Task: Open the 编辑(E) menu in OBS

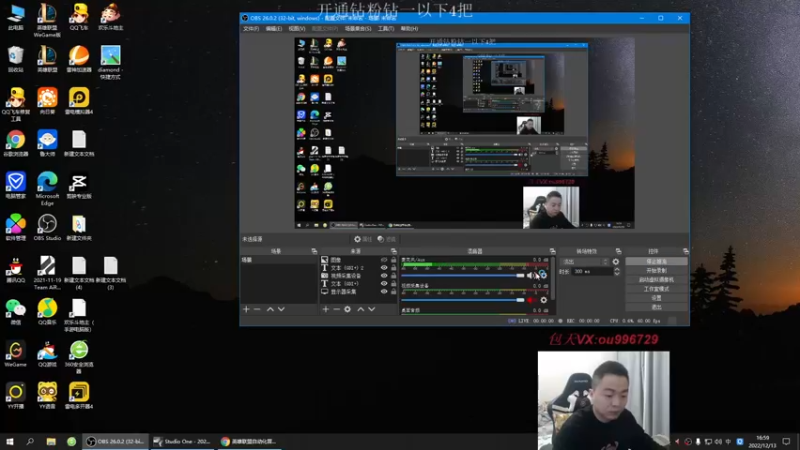Action: [274, 29]
